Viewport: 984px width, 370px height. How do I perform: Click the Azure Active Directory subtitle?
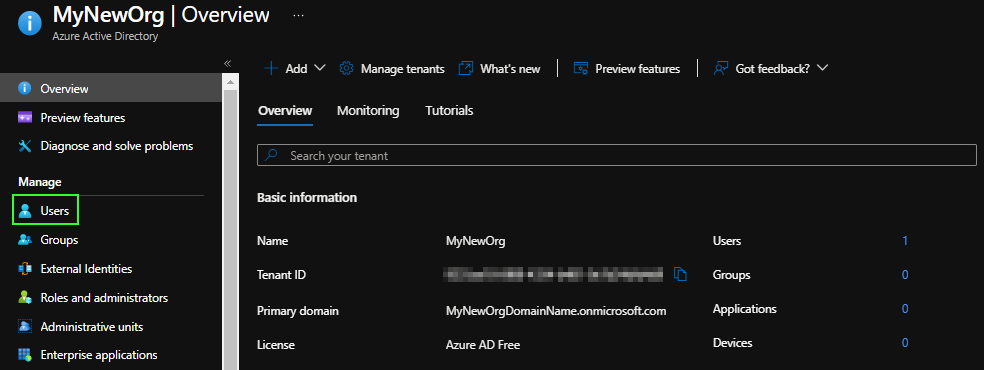point(105,36)
